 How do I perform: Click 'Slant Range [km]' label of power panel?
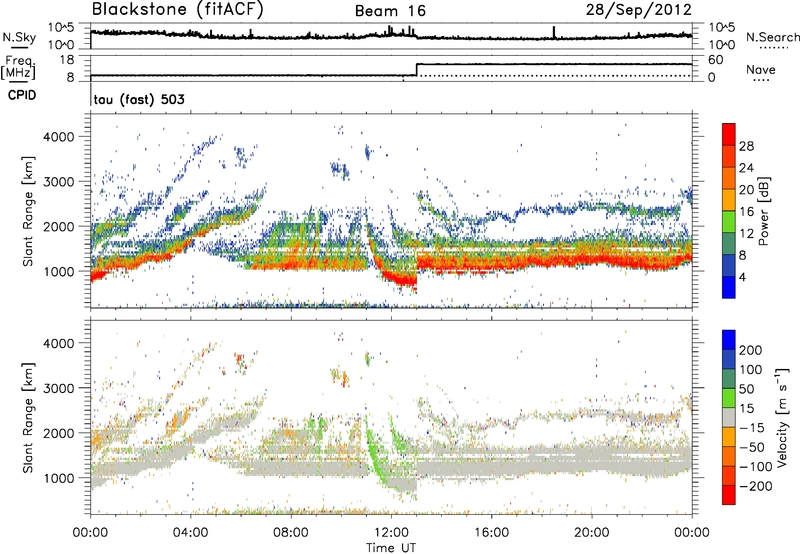[x=28, y=212]
